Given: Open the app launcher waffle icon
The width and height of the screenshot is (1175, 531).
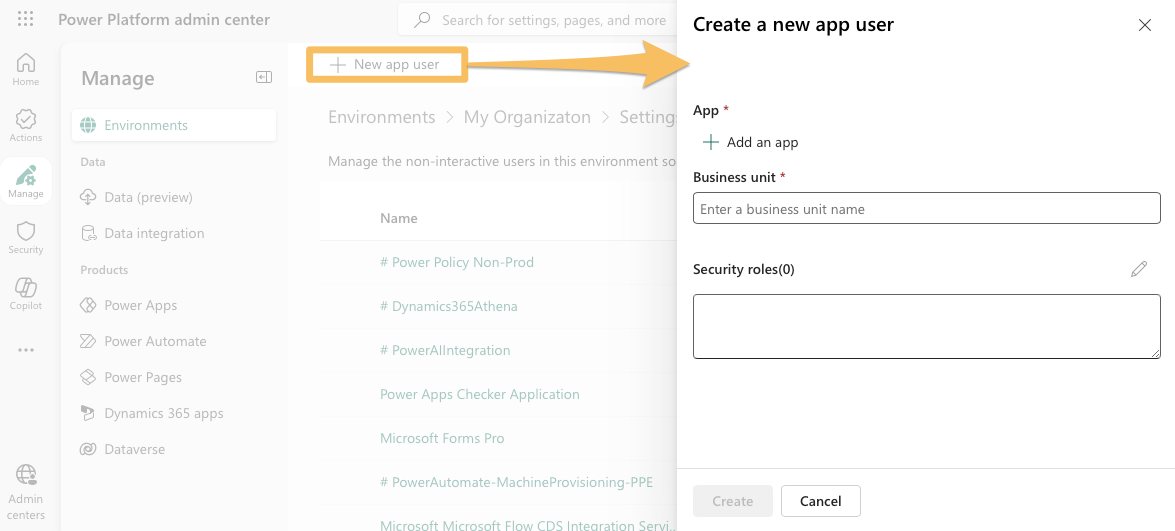Looking at the screenshot, I should [x=26, y=20].
